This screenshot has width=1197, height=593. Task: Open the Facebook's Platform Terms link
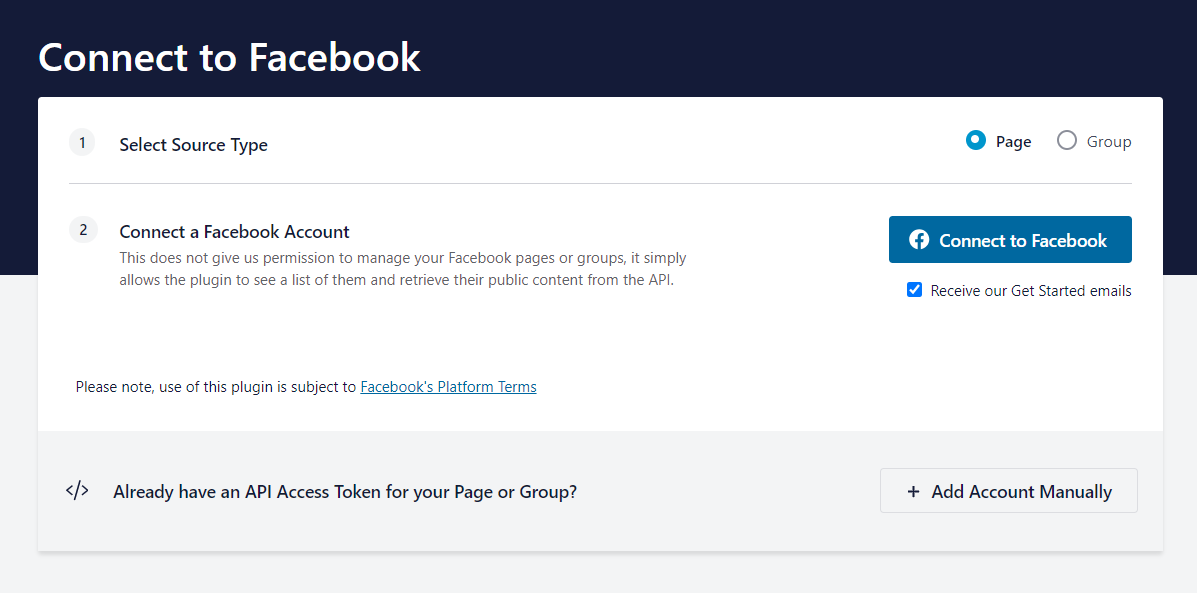(x=448, y=387)
